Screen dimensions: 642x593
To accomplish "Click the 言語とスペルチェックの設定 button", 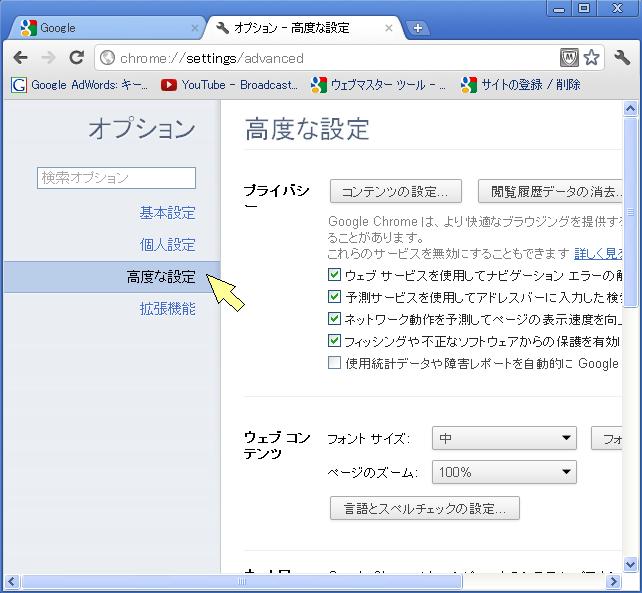I will pyautogui.click(x=424, y=508).
